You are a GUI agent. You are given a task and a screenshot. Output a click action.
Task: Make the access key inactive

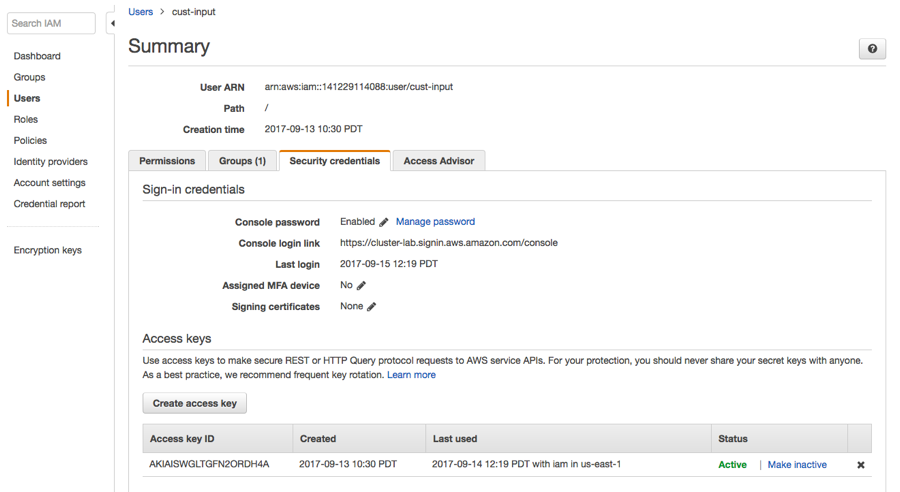coord(797,465)
